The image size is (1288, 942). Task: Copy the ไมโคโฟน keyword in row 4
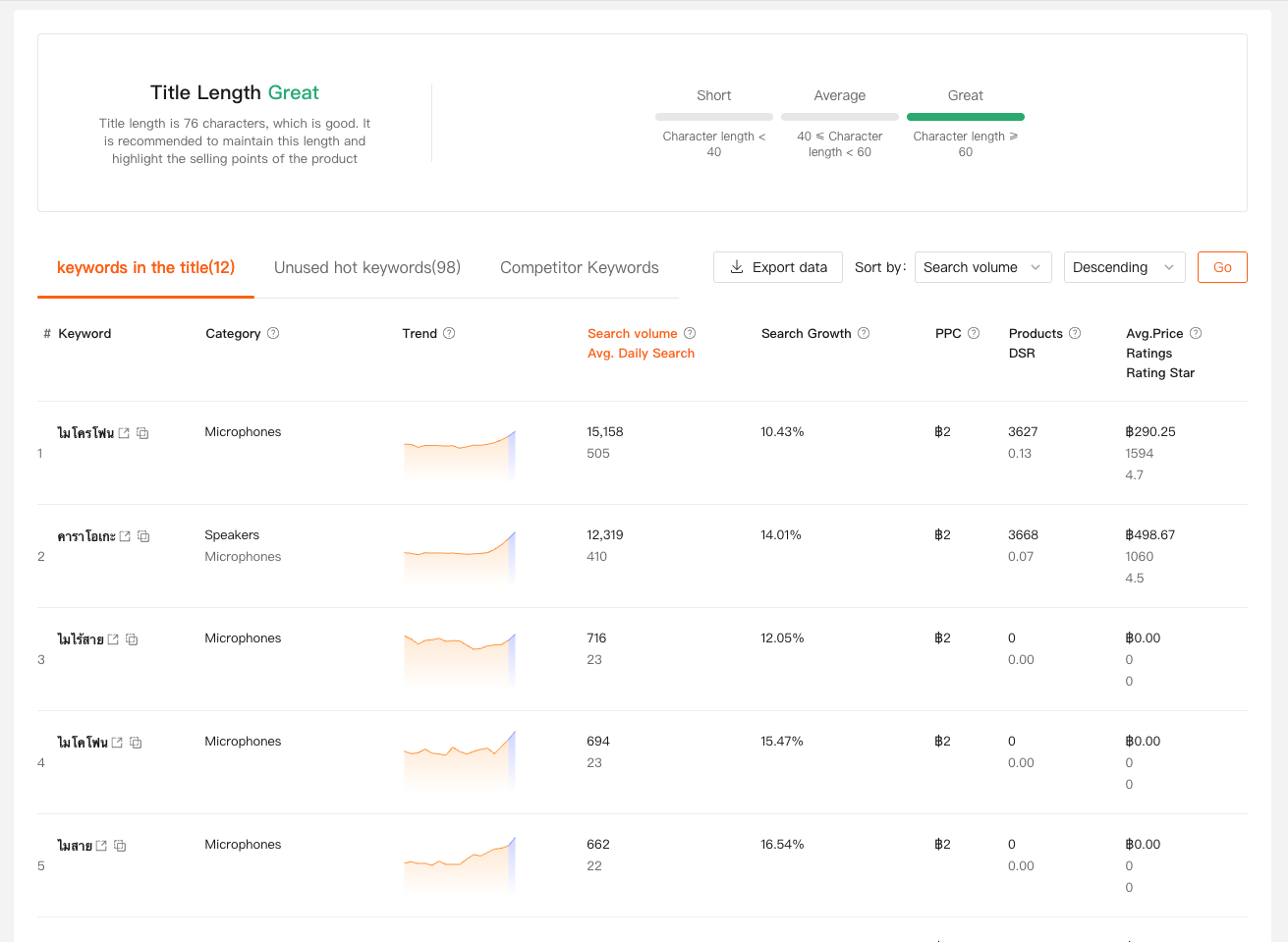(x=136, y=743)
